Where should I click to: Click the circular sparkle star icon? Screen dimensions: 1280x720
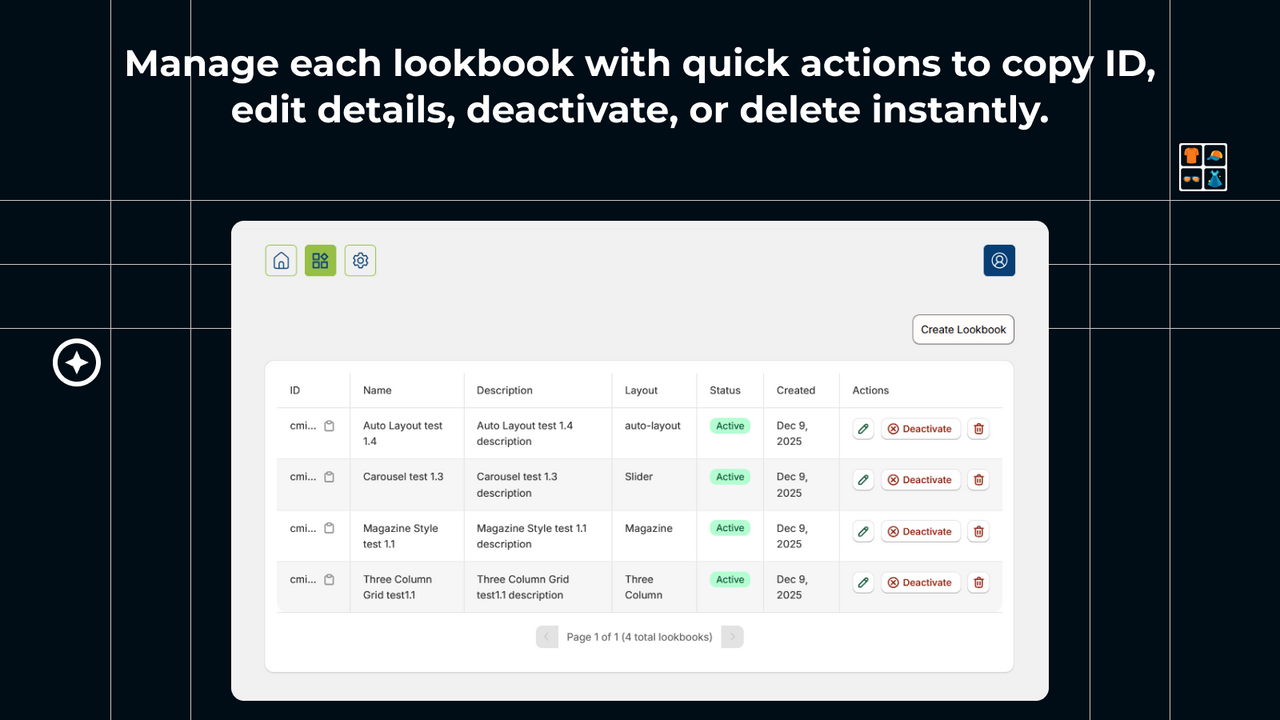tap(77, 362)
